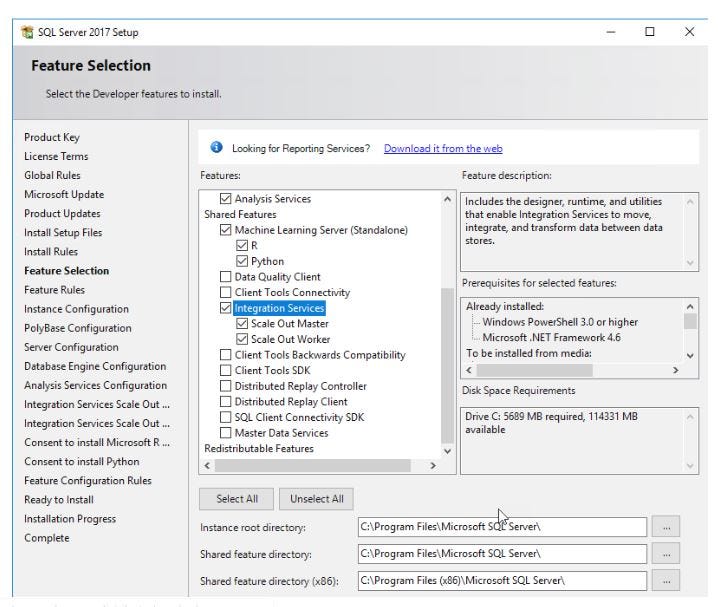Enable Client Tools Backwards Compatibility checkbox
This screenshot has height=607, width=718.
click(x=225, y=355)
